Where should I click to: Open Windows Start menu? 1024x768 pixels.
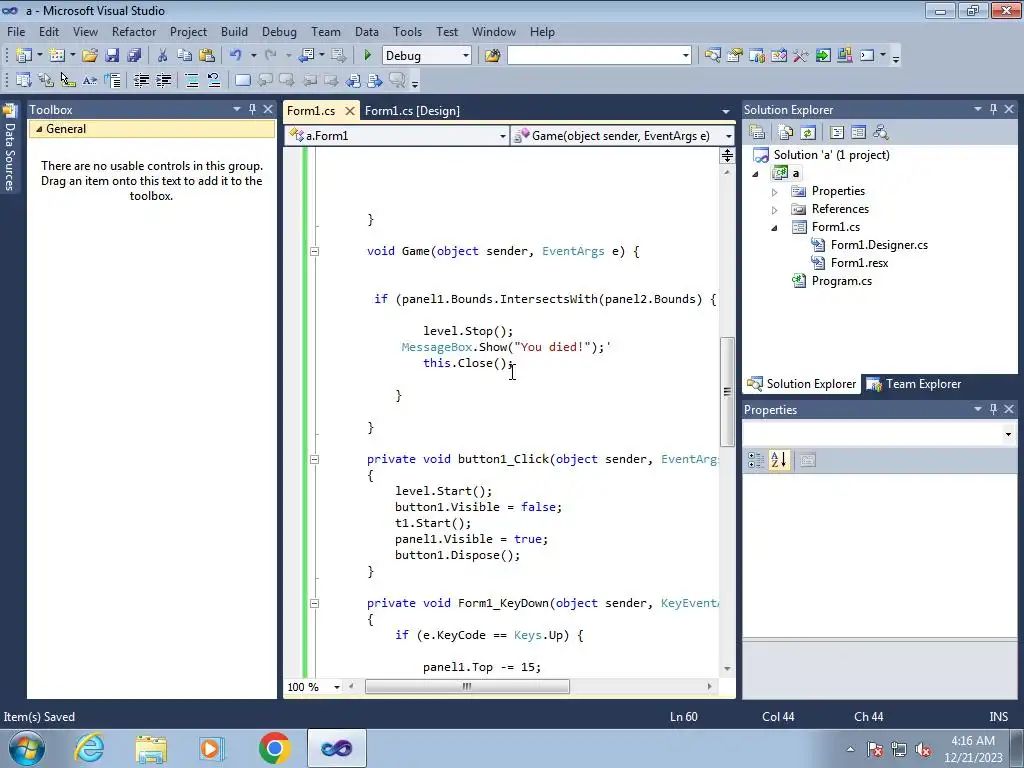point(27,748)
